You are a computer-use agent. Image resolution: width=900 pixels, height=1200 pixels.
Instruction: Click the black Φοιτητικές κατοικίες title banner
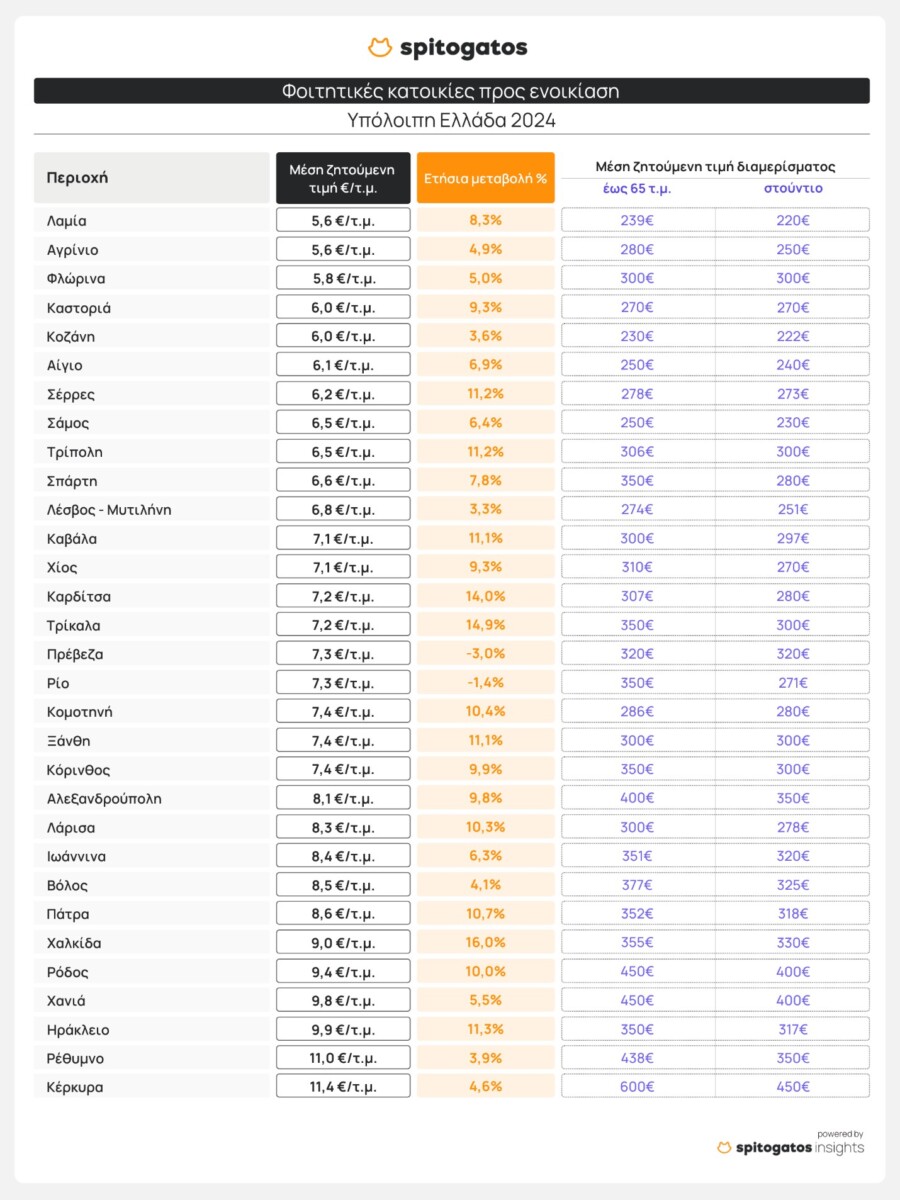coord(451,91)
